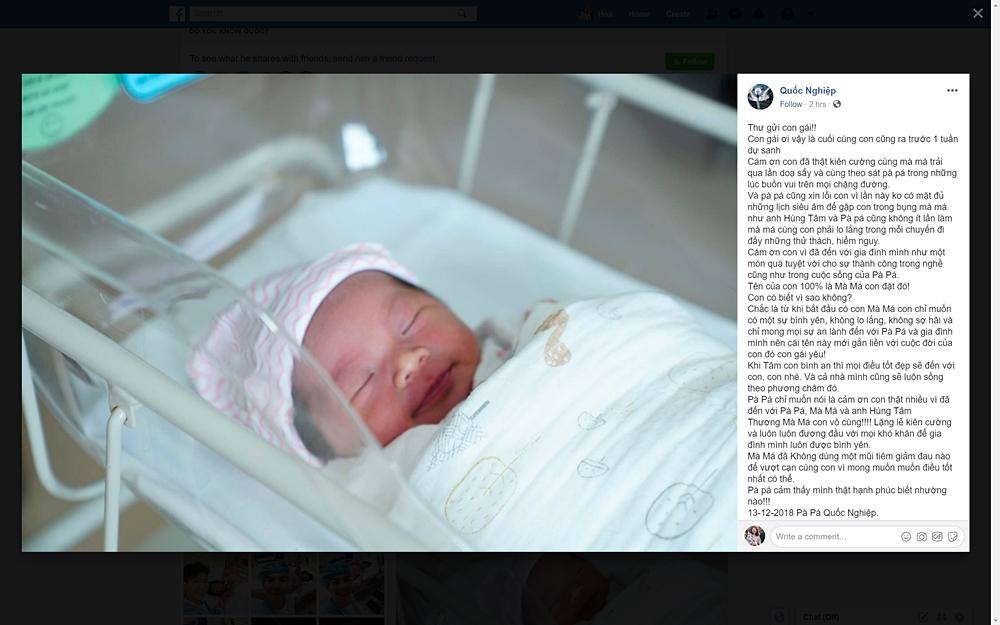Close the photo viewer overlay
Viewport: 1000px width, 625px height.
tap(978, 13)
